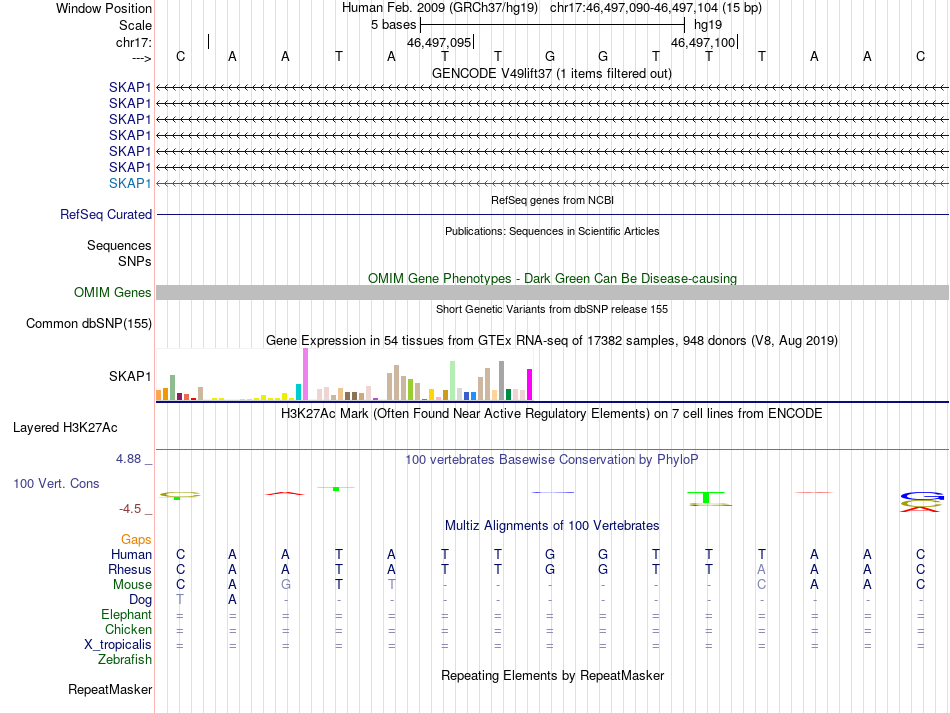Open the GTEx Gene Expression track title

pos(552,340)
